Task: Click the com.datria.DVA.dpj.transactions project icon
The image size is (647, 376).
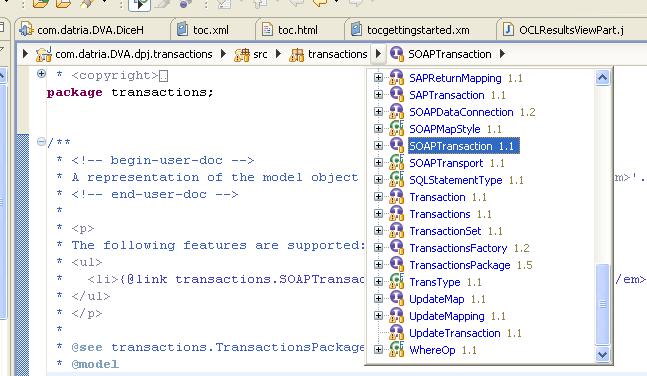Action: (x=44, y=54)
